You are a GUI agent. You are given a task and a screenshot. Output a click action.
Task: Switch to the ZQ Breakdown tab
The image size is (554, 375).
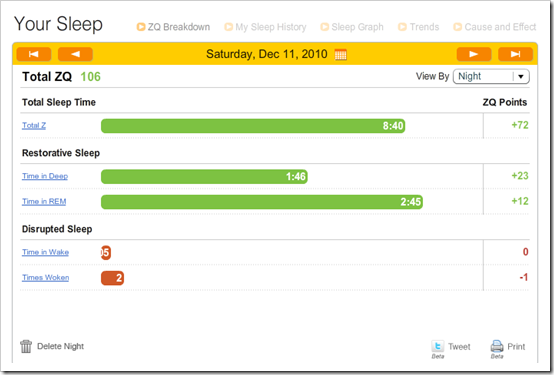coord(179,27)
